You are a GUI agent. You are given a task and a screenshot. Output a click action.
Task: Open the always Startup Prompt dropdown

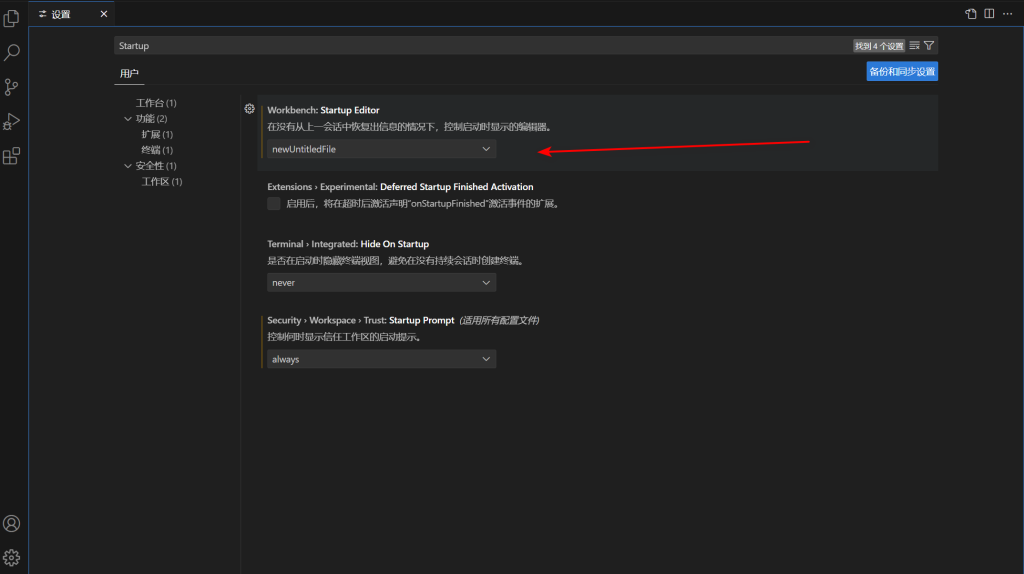[381, 359]
